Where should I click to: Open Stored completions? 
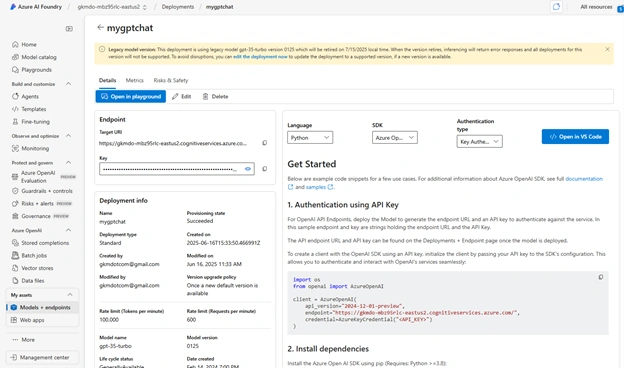(40, 243)
